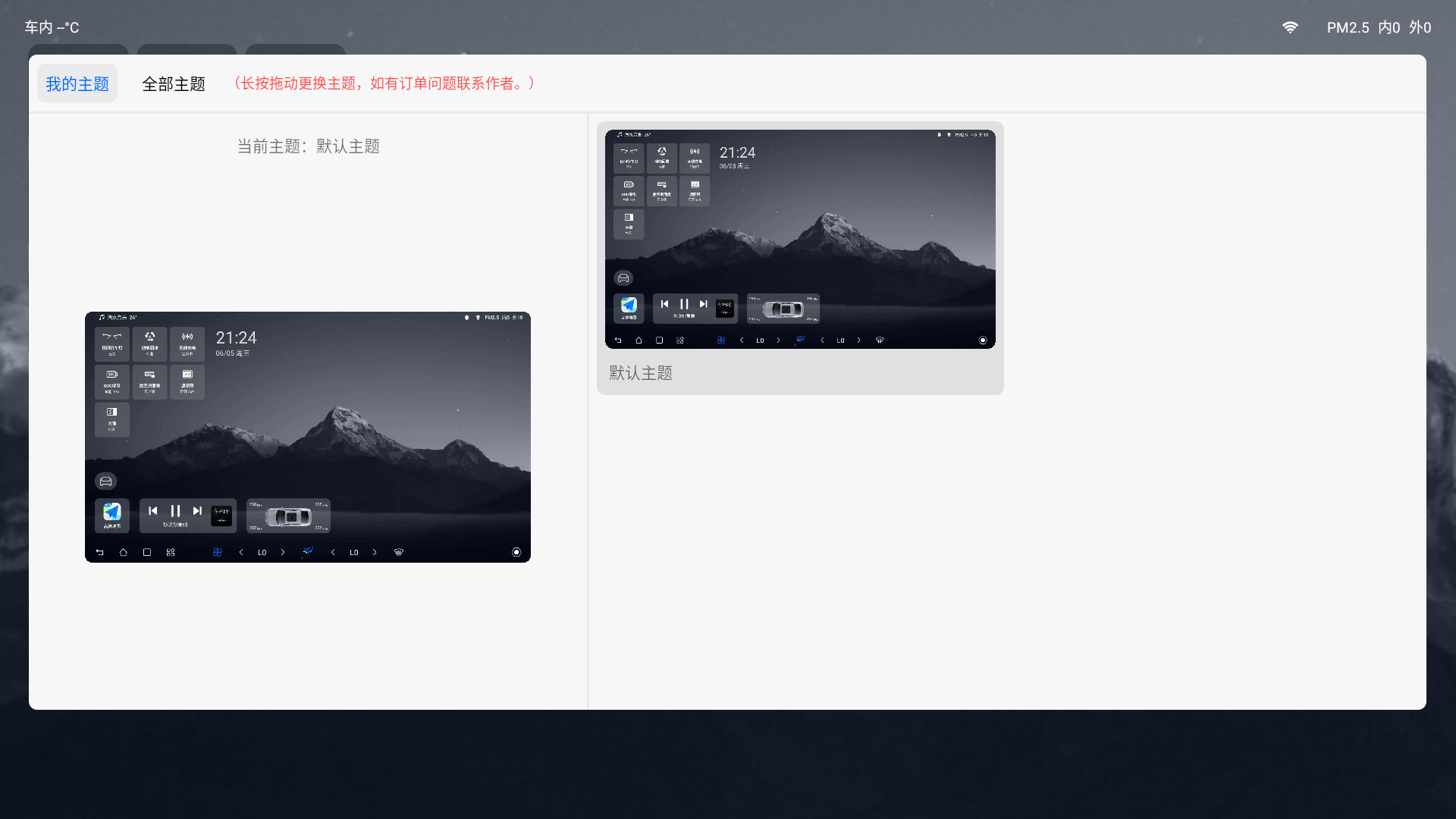The height and width of the screenshot is (819, 1456).
Task: Click the apps grid icon in current theme preview
Action: (x=171, y=552)
